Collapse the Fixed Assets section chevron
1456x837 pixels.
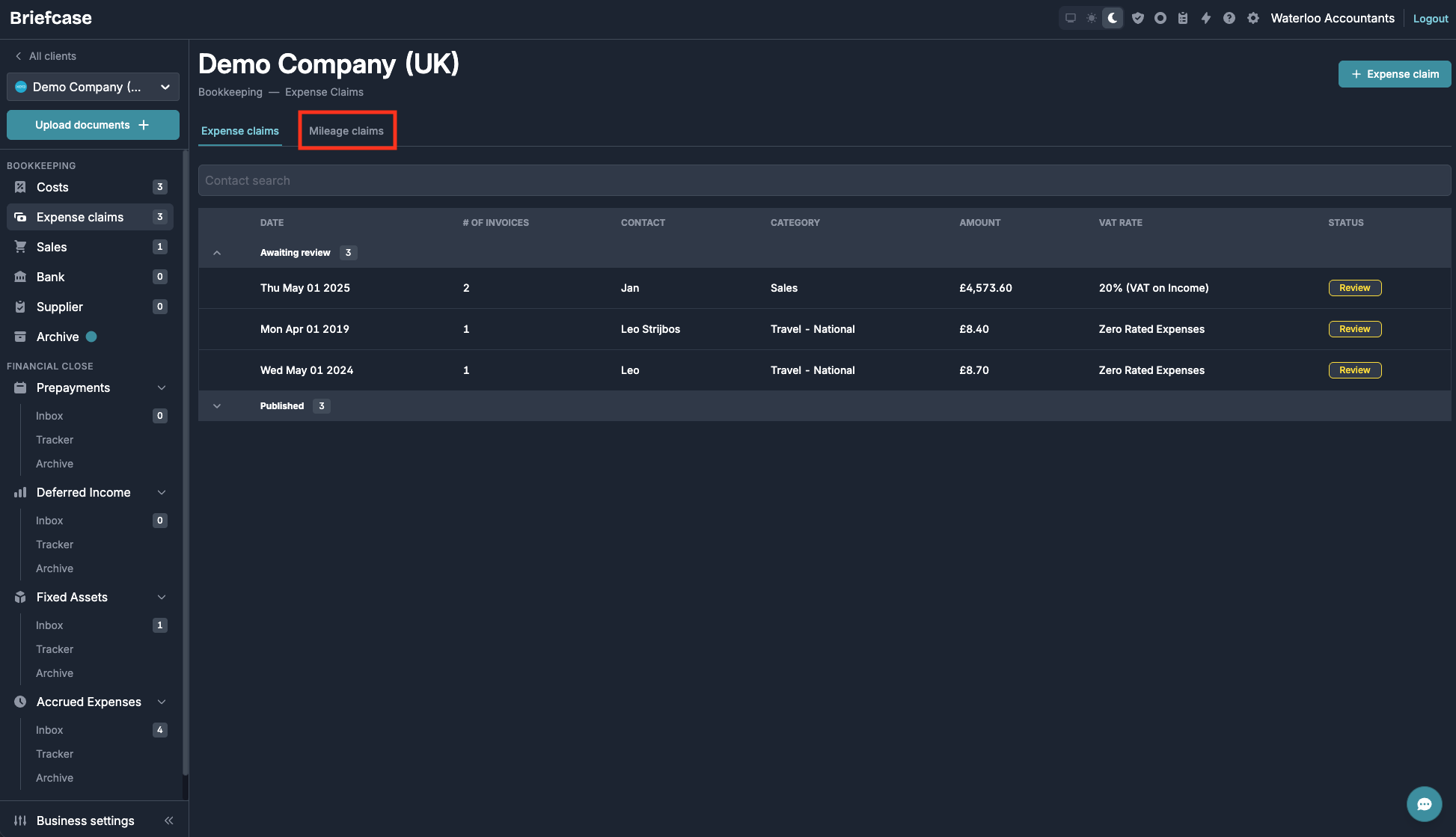tap(162, 597)
